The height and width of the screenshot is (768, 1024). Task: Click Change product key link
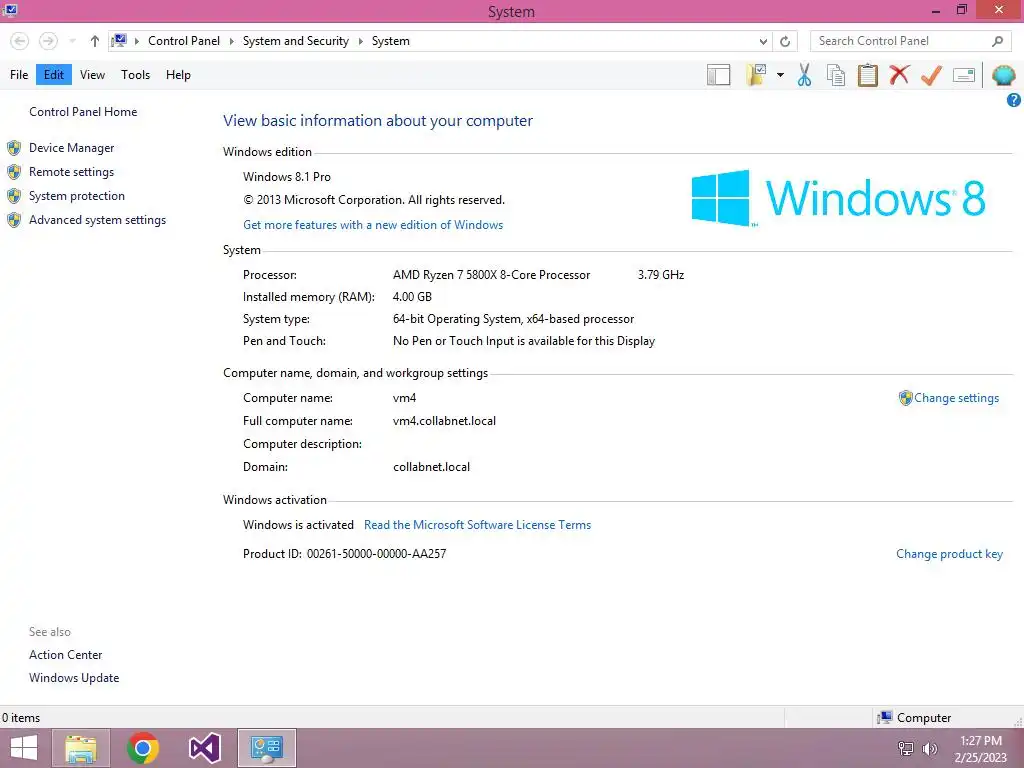pos(949,554)
